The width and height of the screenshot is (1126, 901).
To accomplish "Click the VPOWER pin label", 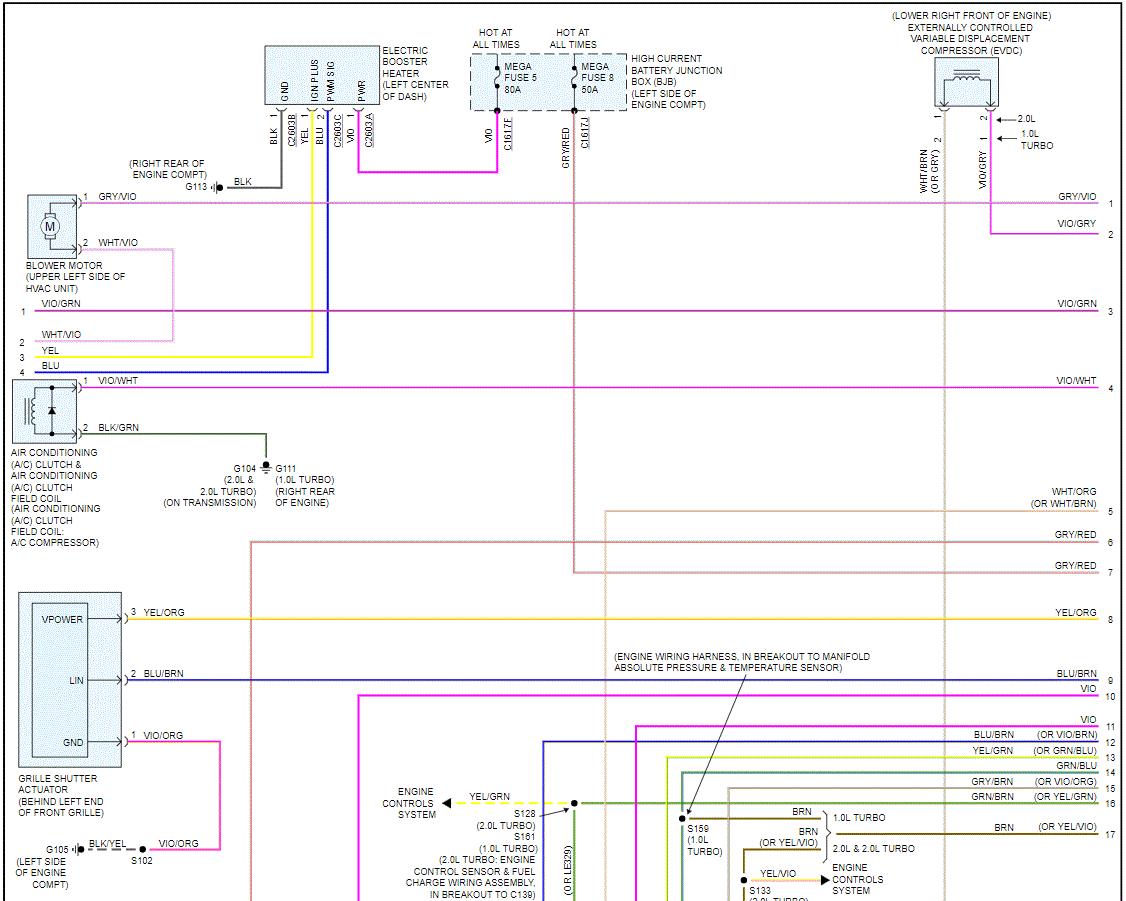I will (x=62, y=619).
